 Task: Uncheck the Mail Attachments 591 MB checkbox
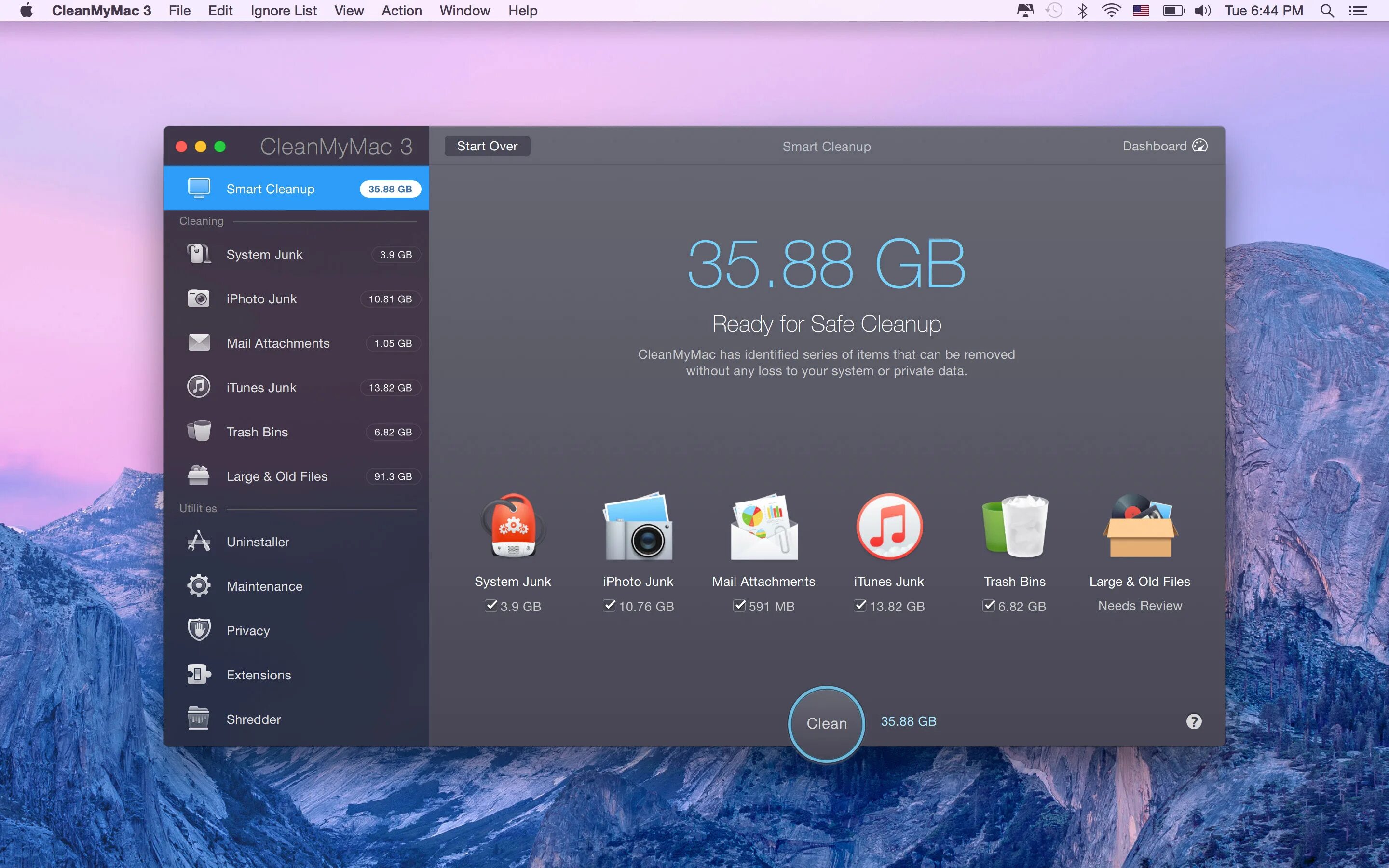coord(740,605)
